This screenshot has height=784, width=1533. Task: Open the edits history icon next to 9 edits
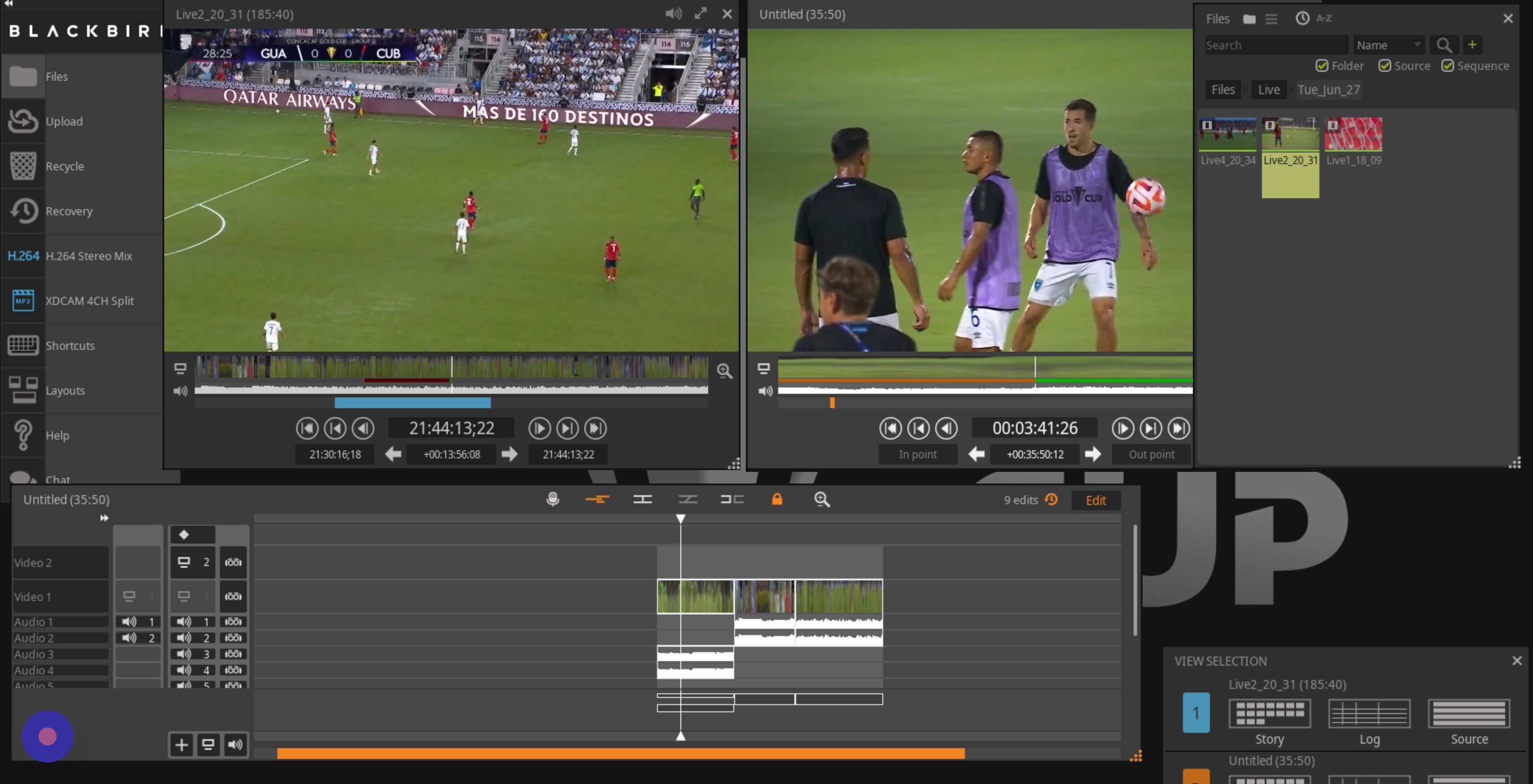point(1051,499)
